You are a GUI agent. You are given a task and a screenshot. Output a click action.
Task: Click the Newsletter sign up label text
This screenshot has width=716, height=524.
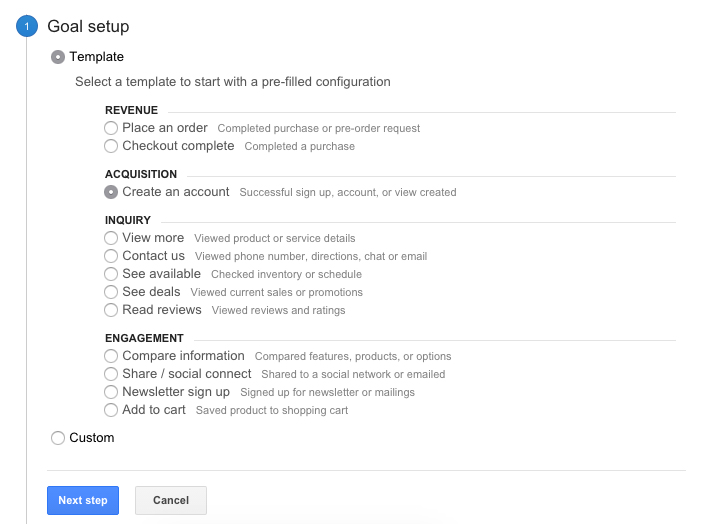pyautogui.click(x=176, y=392)
